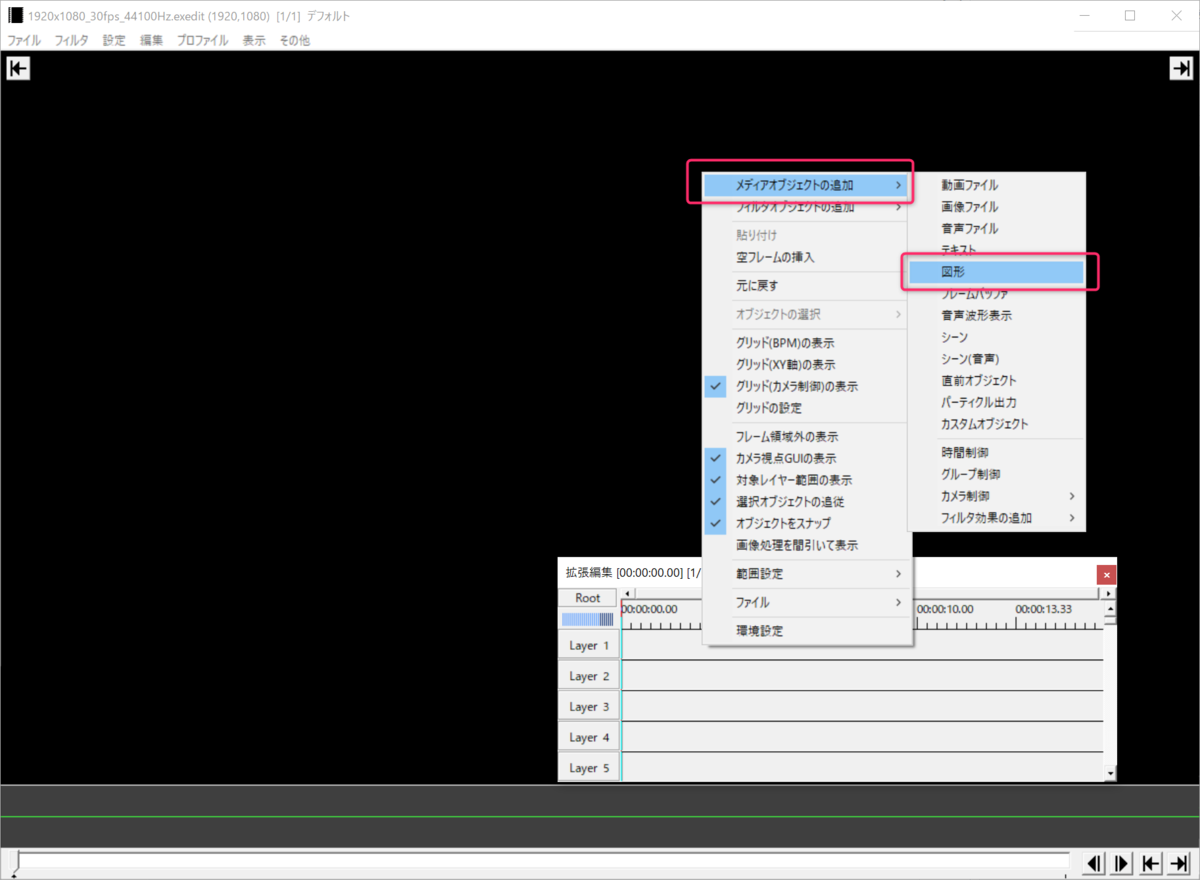Screen dimensions: 1200x880
Task: Open the 設定 menu in menu bar
Action: (113, 40)
